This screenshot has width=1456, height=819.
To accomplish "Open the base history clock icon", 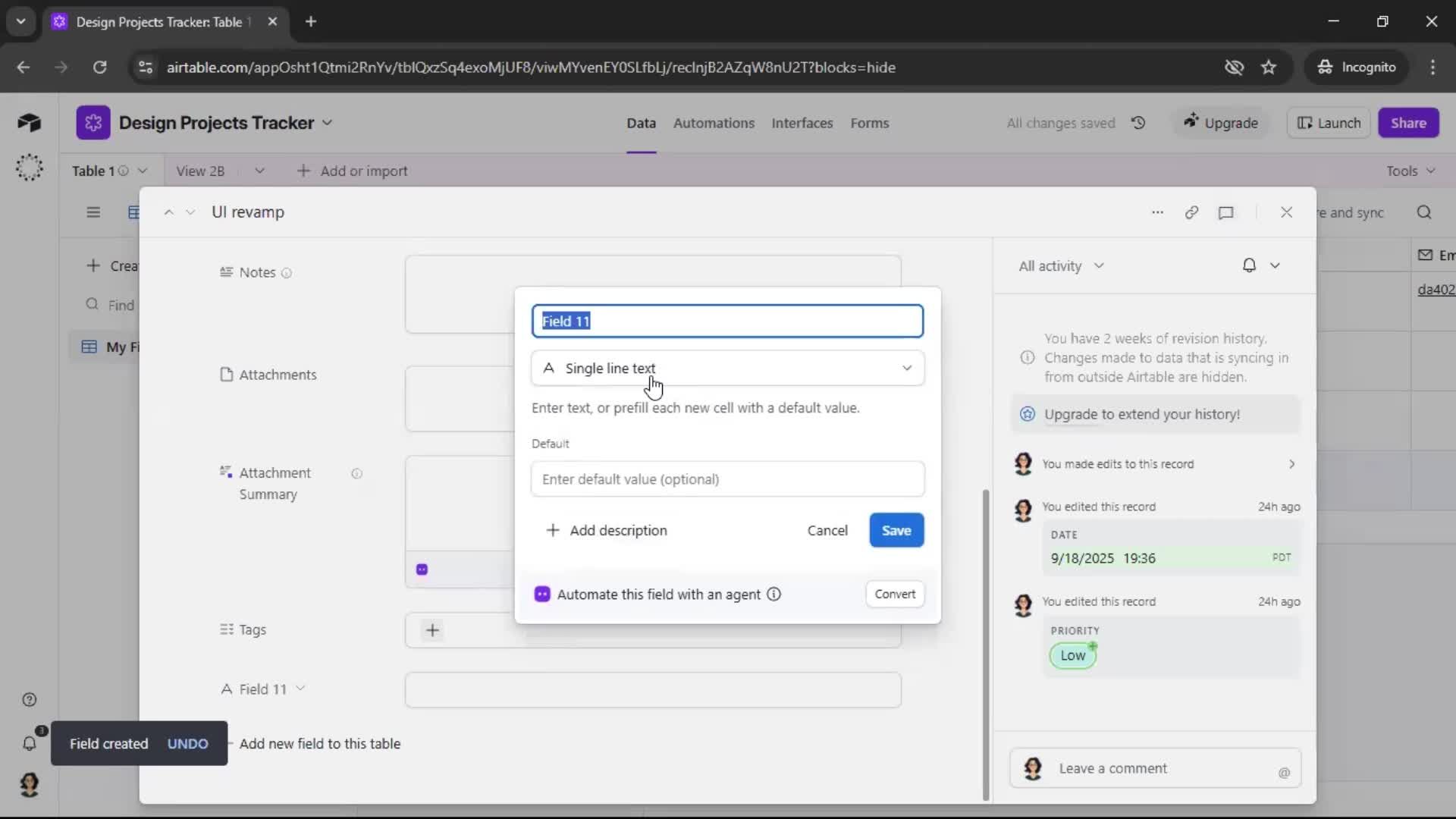I will [x=1138, y=123].
